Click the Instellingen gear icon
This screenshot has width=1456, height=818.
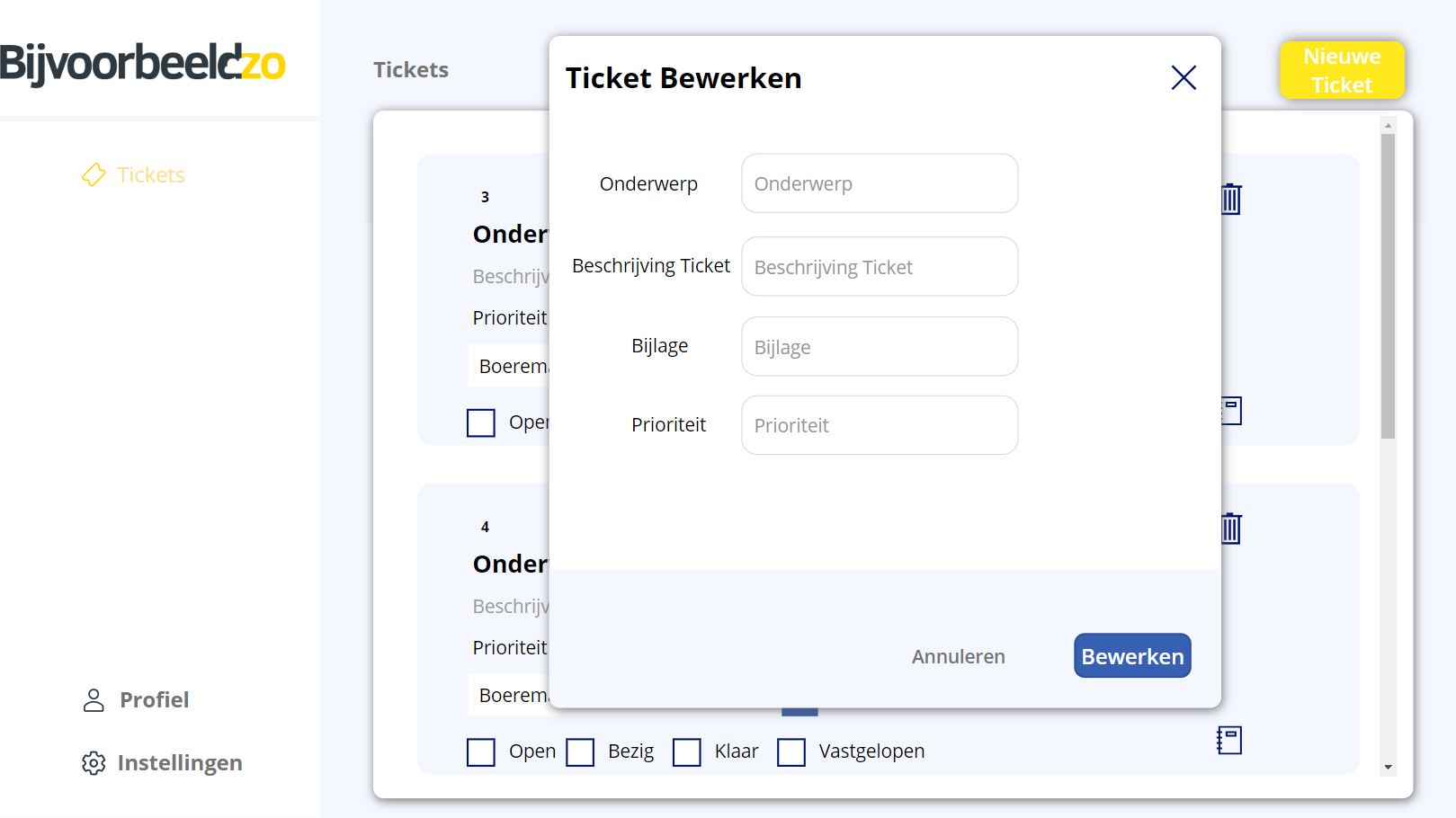94,763
